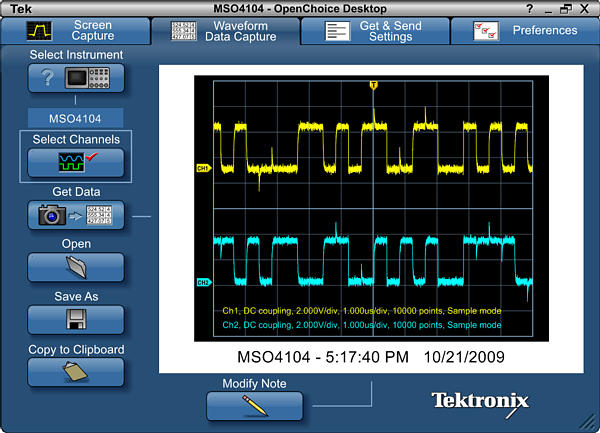Click the Tektronix logo
This screenshot has height=433, width=600.
point(481,404)
